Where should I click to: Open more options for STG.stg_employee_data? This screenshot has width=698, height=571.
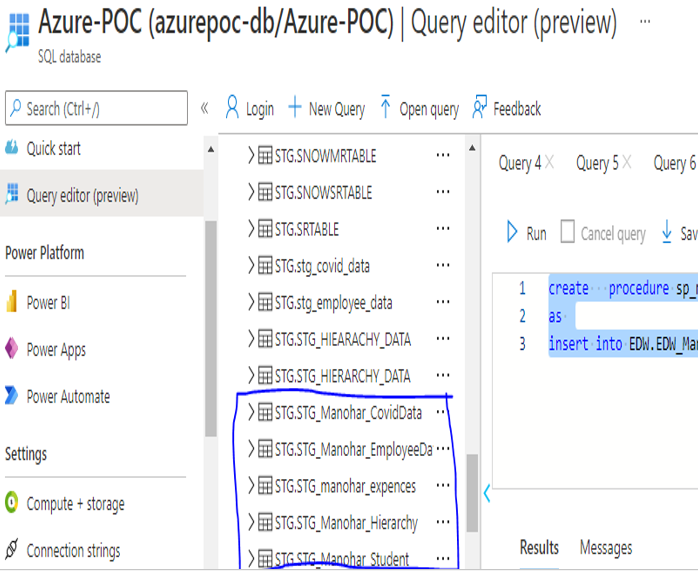pyautogui.click(x=443, y=302)
